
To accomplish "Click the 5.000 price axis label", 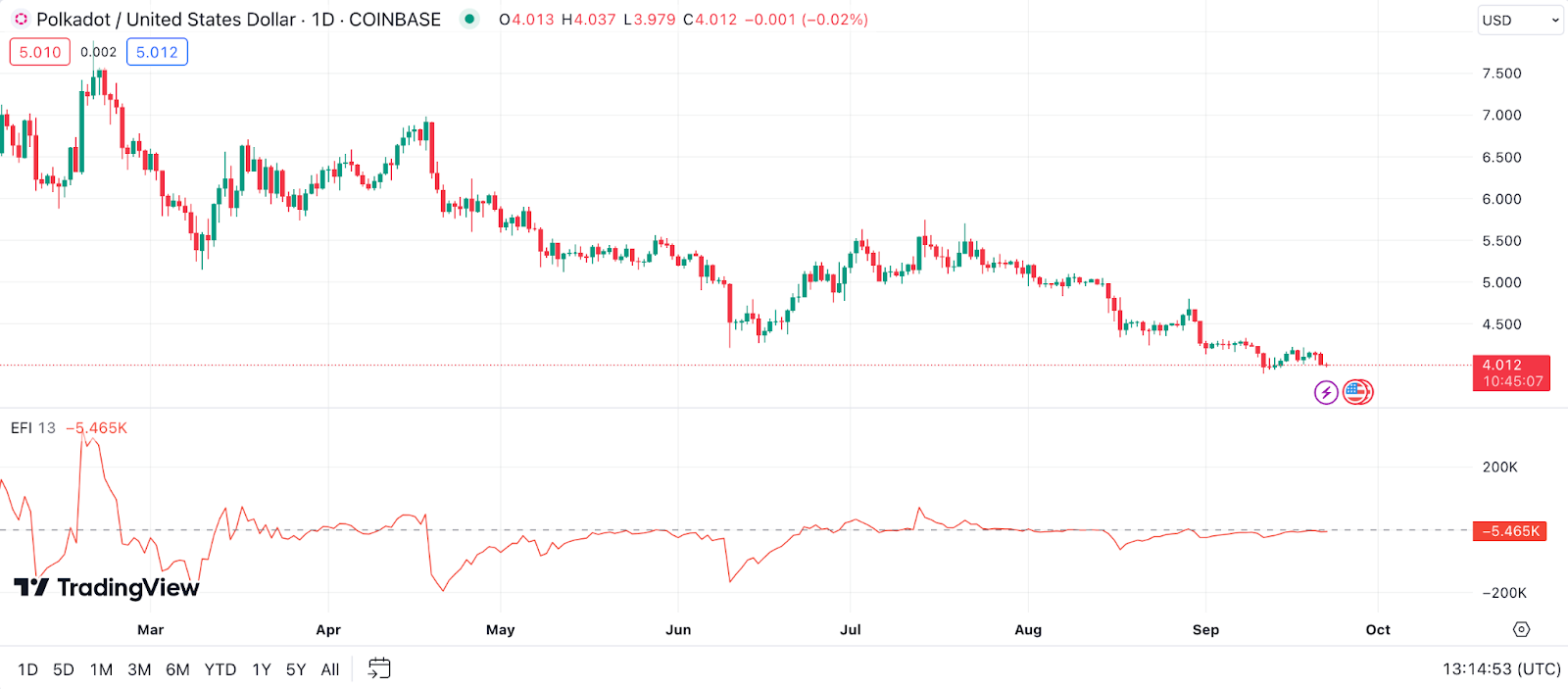I will [x=1501, y=282].
